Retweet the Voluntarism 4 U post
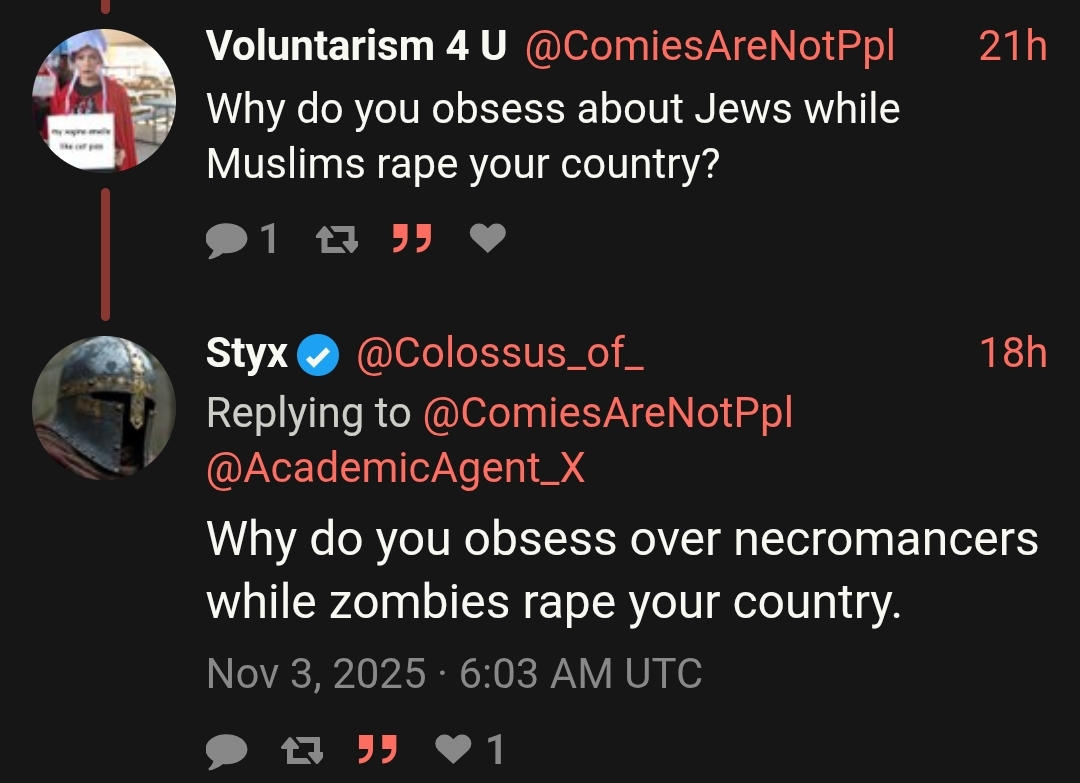This screenshot has width=1080, height=783. click(337, 240)
